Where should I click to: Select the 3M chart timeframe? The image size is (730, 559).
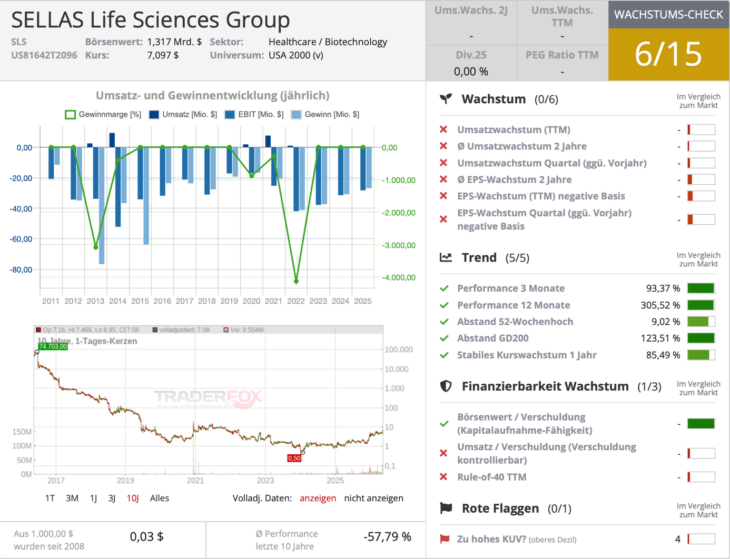pos(72,498)
